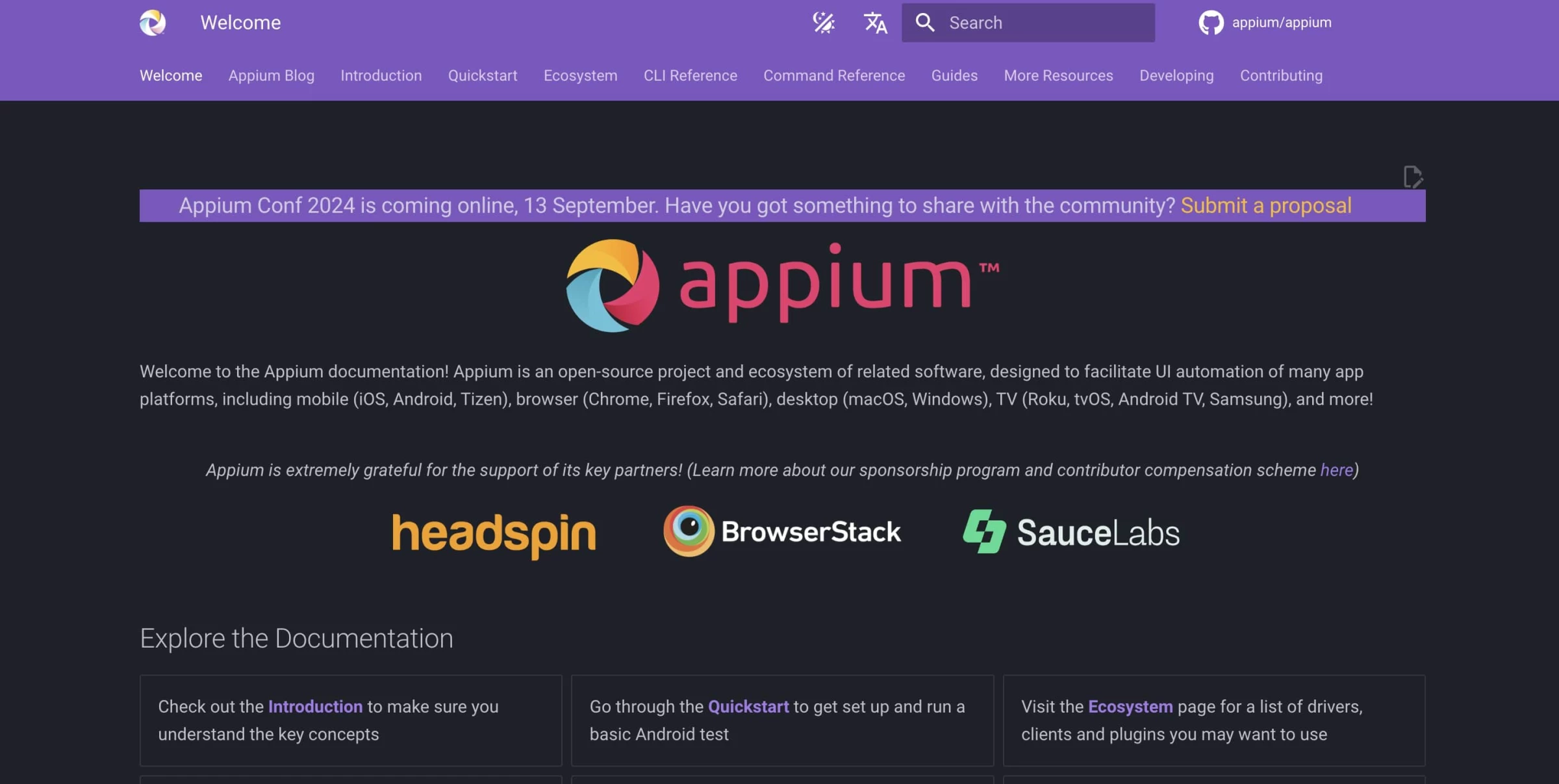Click the edit this page icon

pos(1413,177)
